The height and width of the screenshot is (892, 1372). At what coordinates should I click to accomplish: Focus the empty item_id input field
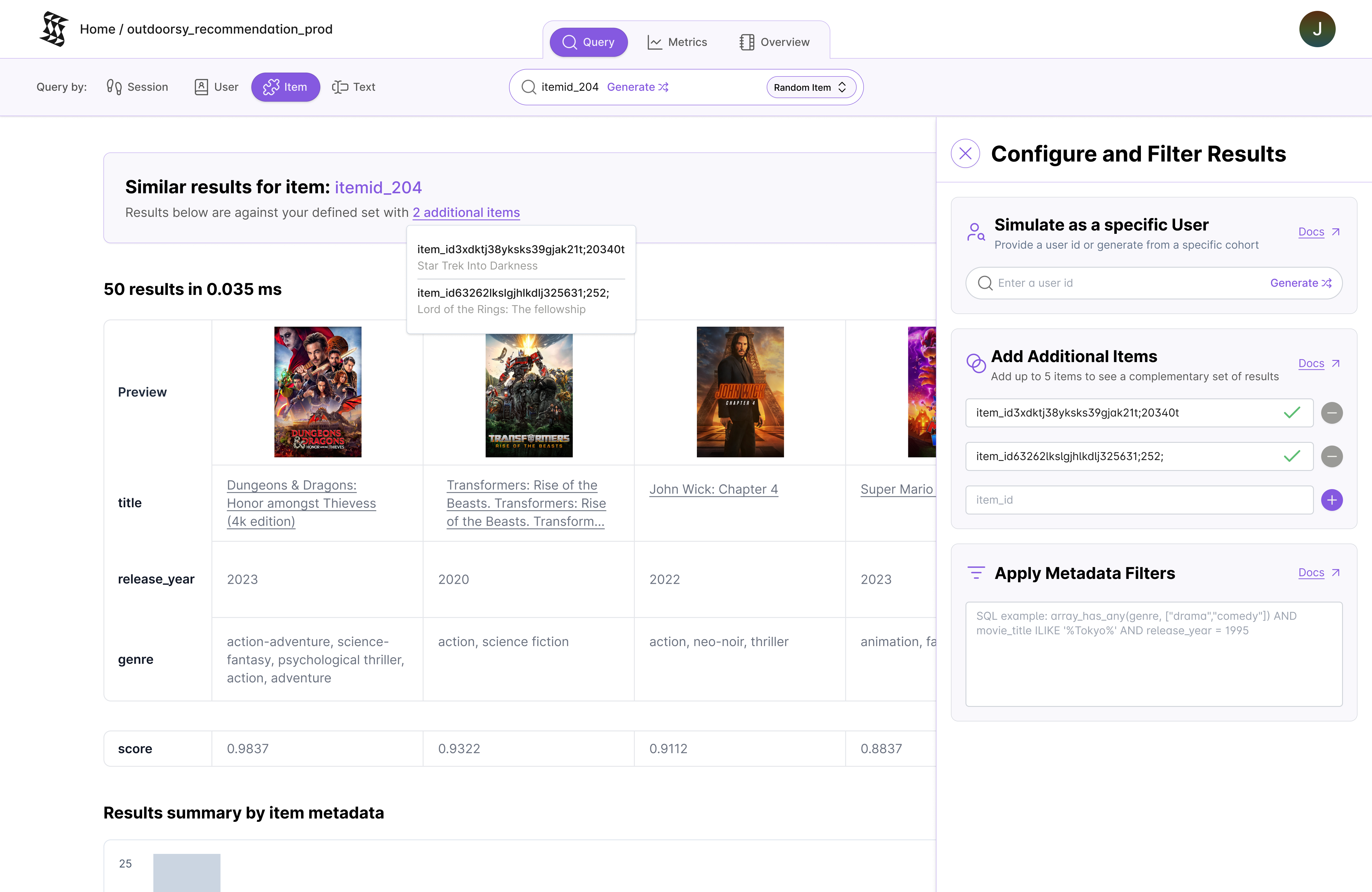pos(1139,500)
